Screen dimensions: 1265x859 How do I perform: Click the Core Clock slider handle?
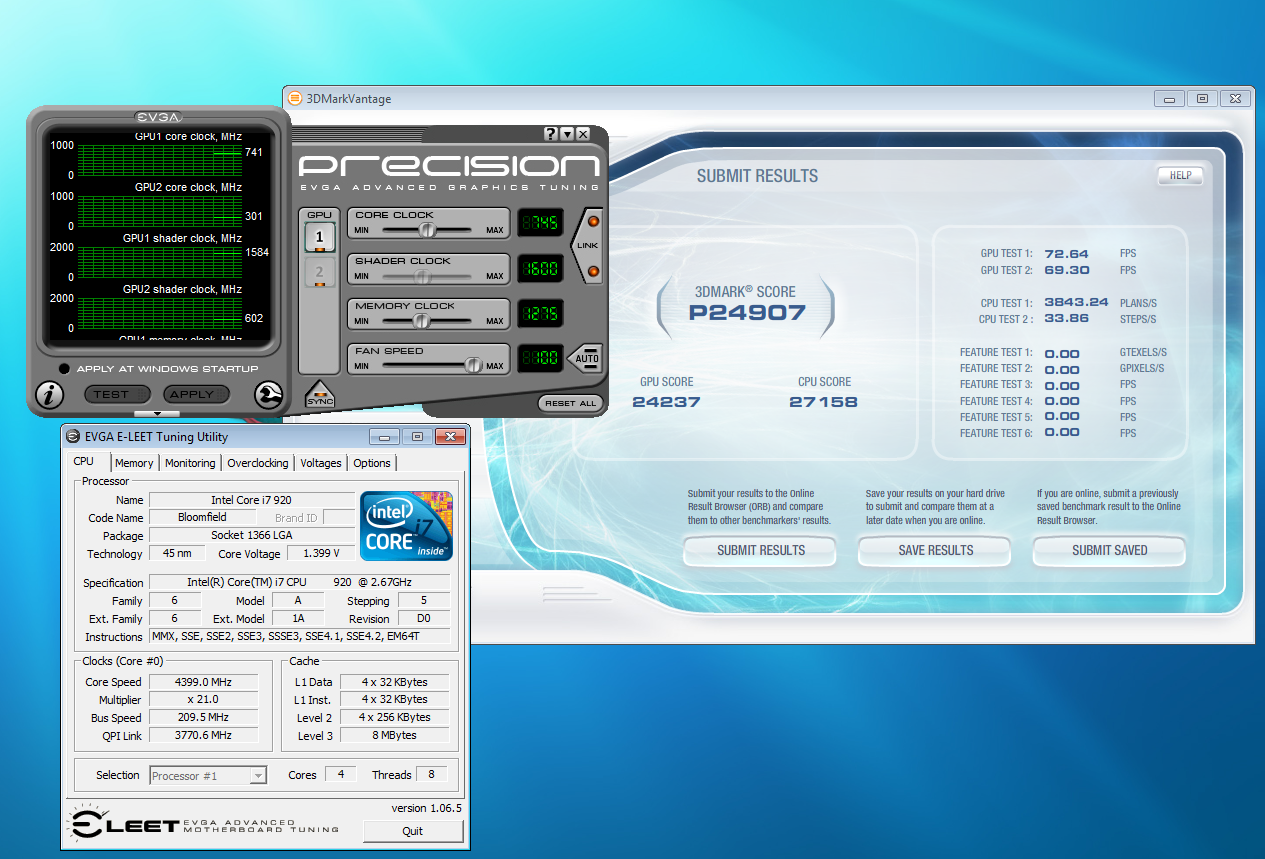[427, 229]
